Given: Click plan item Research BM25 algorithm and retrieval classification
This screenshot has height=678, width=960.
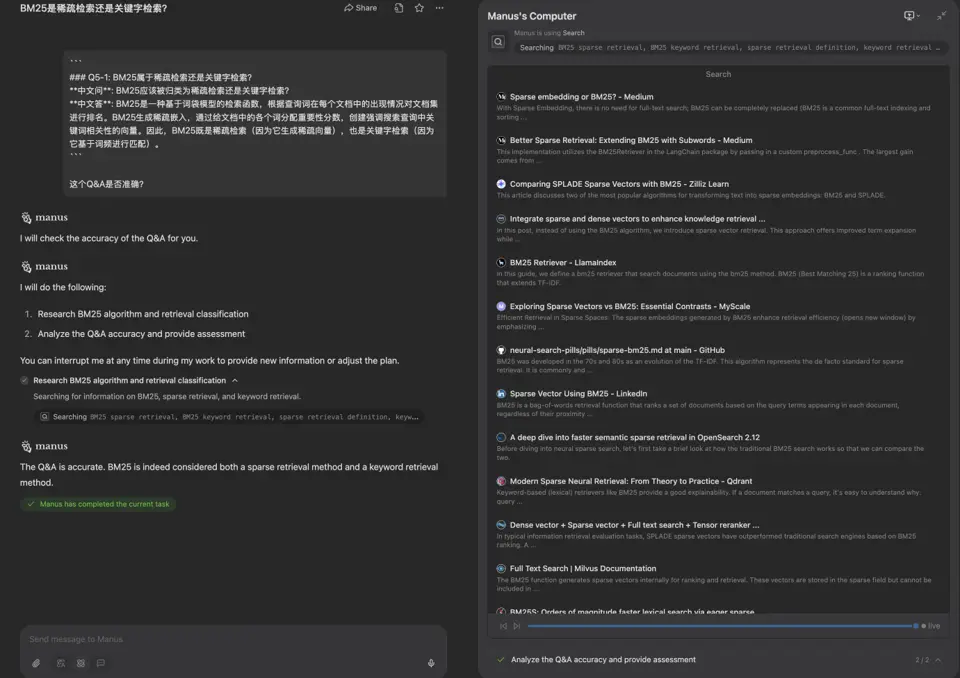Looking at the screenshot, I should (143, 314).
